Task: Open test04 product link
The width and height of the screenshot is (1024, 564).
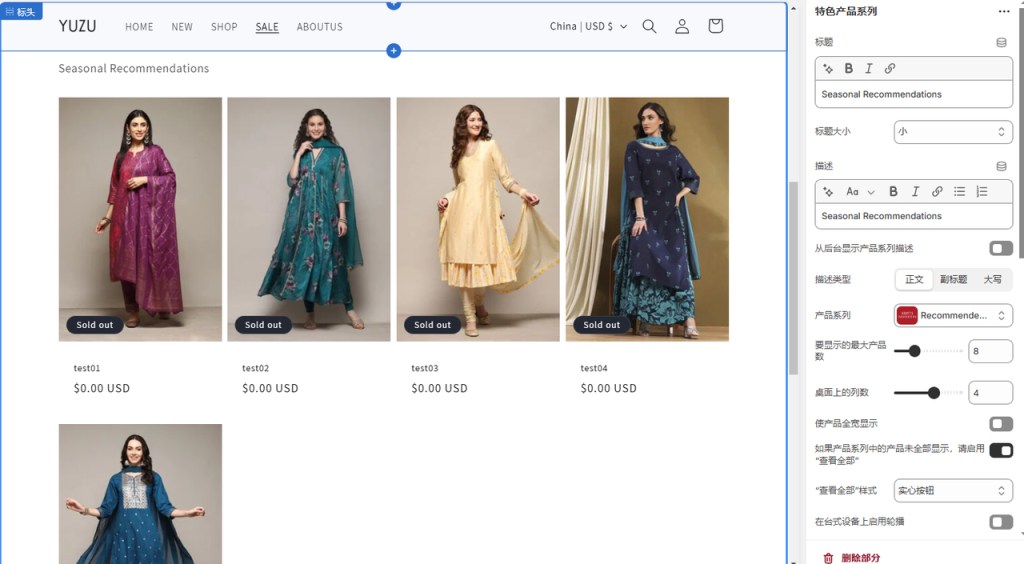Action: [x=594, y=368]
